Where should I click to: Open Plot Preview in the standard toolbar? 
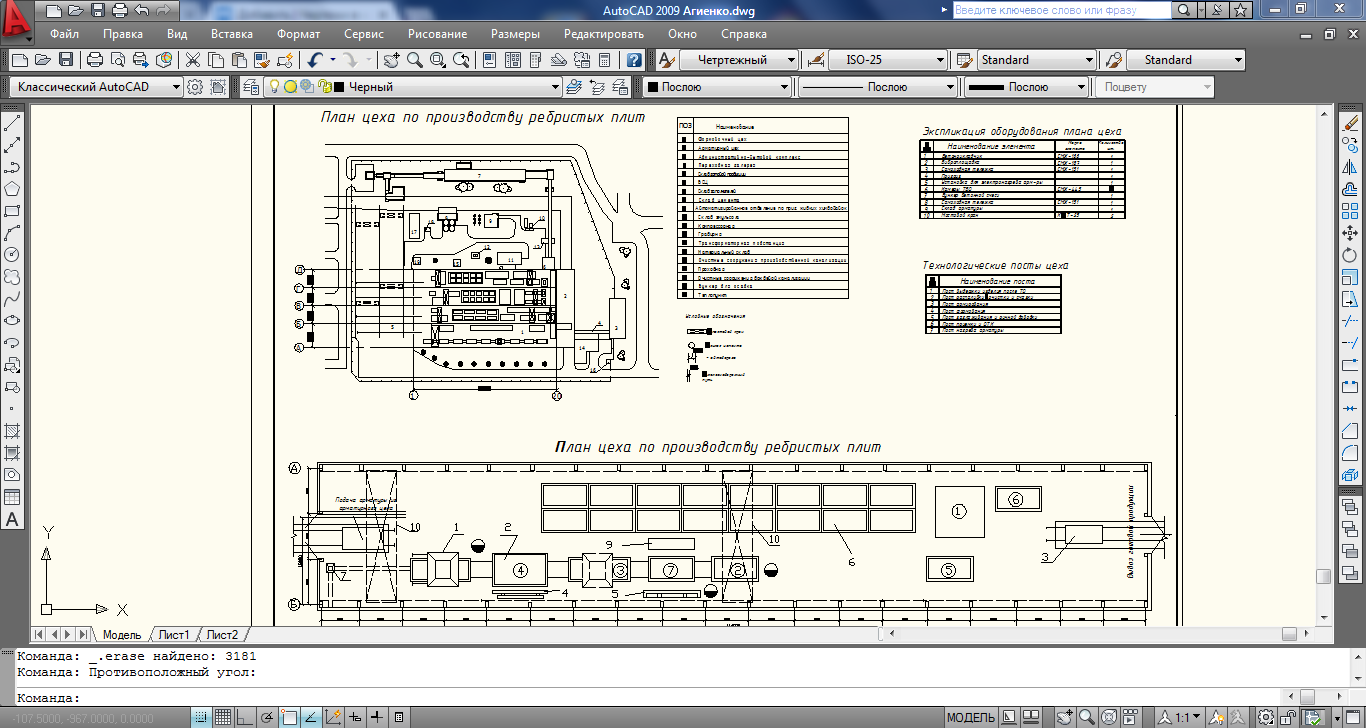118,60
